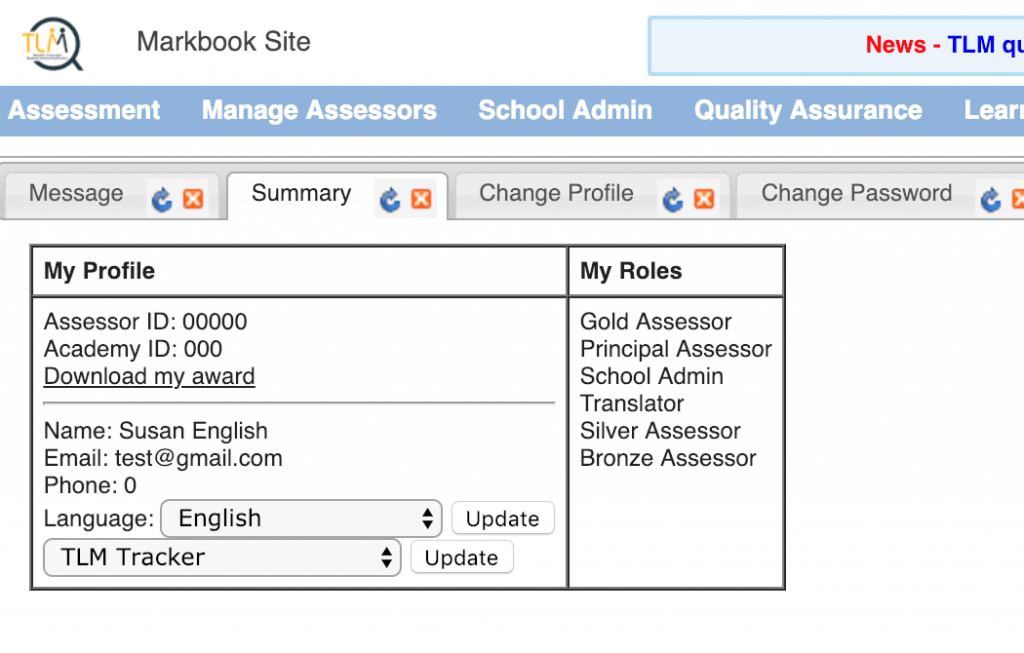Viewport: 1024px width, 653px height.
Task: Open the Quality Assurance menu
Action: pyautogui.click(x=808, y=110)
